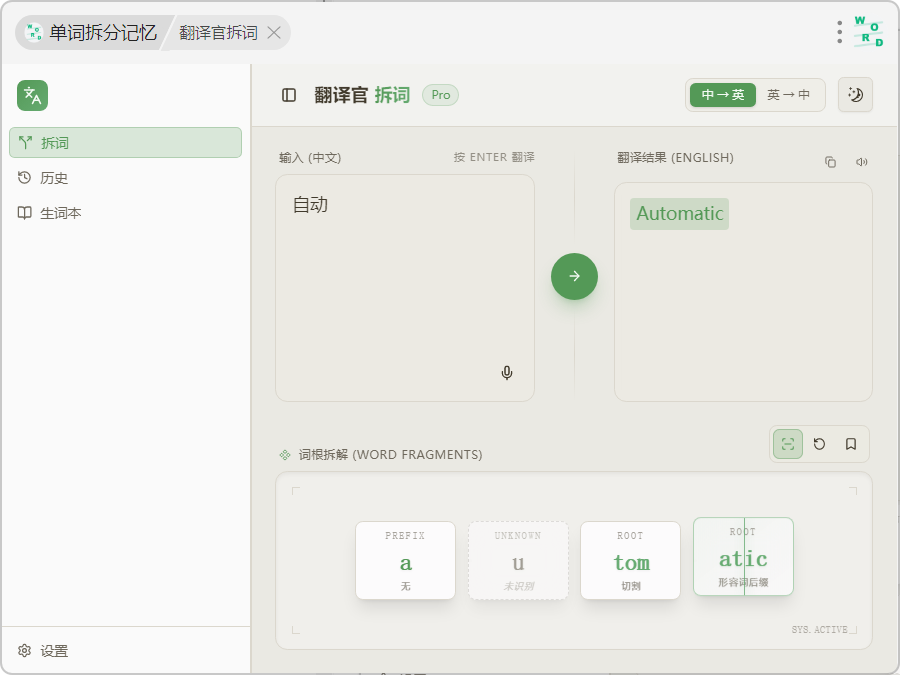The height and width of the screenshot is (675, 900).
Task: Click the microphone voice input icon
Action: point(507,373)
